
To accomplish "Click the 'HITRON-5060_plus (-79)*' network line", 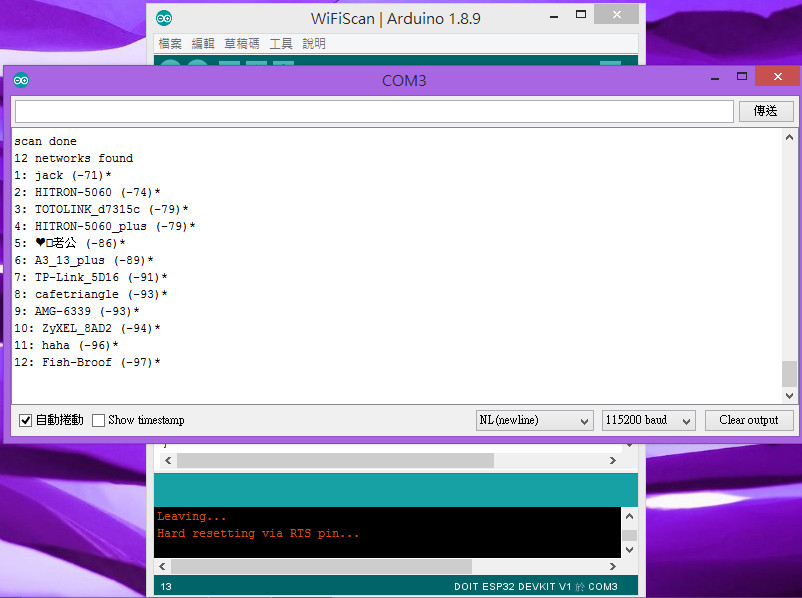I will 105,226.
